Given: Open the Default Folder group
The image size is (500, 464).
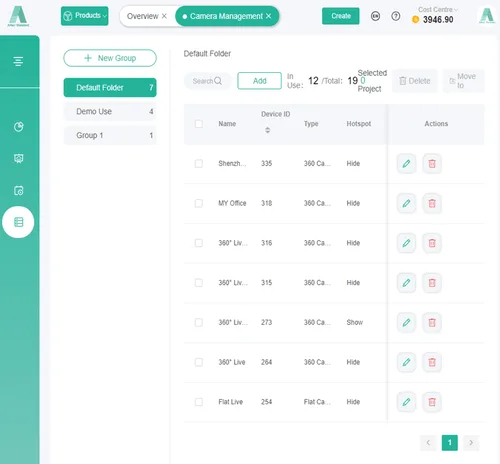Looking at the screenshot, I should coord(110,88).
